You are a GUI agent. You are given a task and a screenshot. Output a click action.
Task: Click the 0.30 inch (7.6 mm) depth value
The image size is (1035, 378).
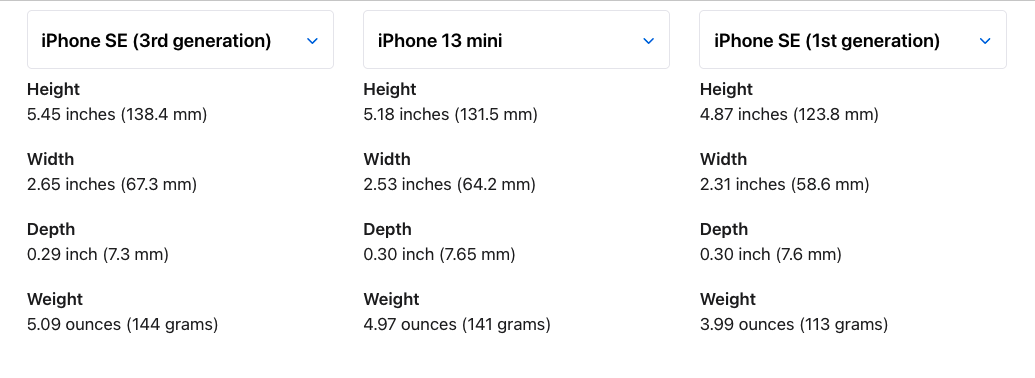click(770, 255)
